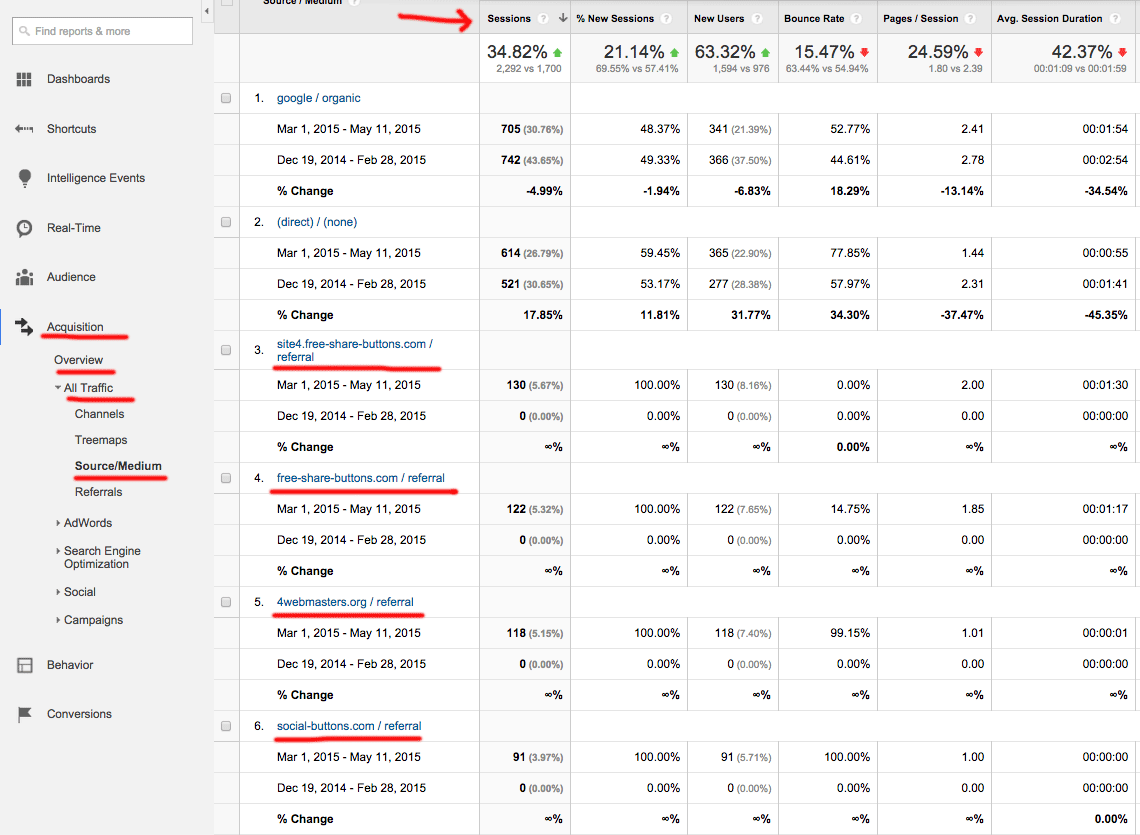The image size is (1140, 835).
Task: Show help for the Sessions column
Action: pos(542,19)
